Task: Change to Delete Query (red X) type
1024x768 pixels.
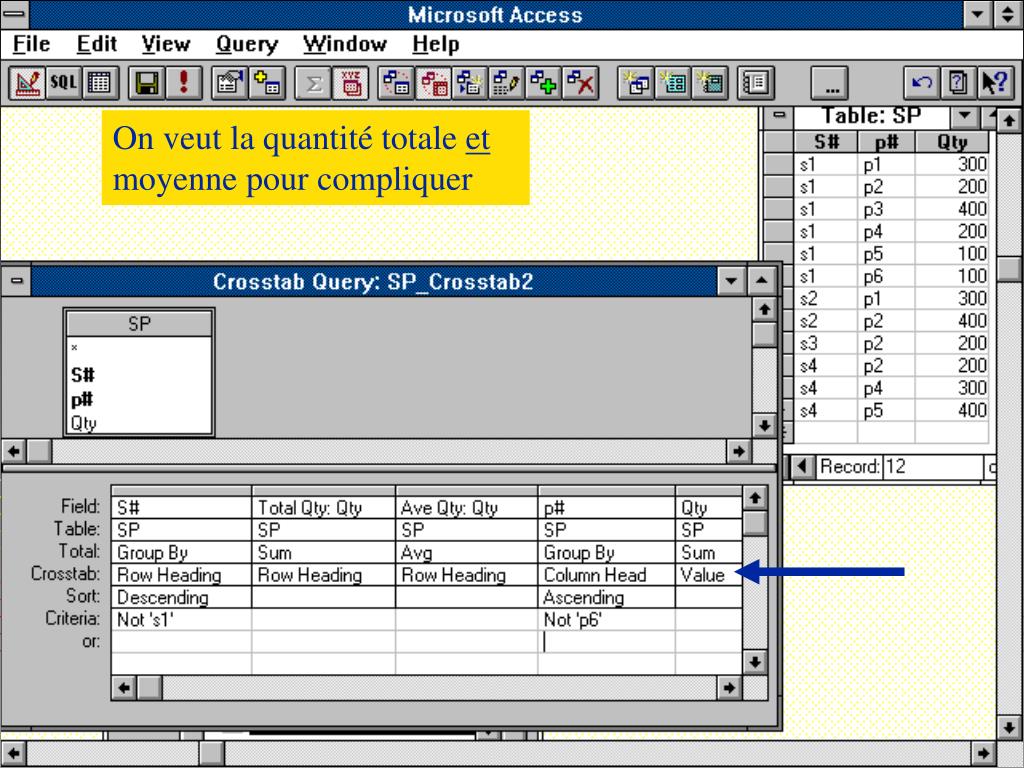Action: pos(581,83)
